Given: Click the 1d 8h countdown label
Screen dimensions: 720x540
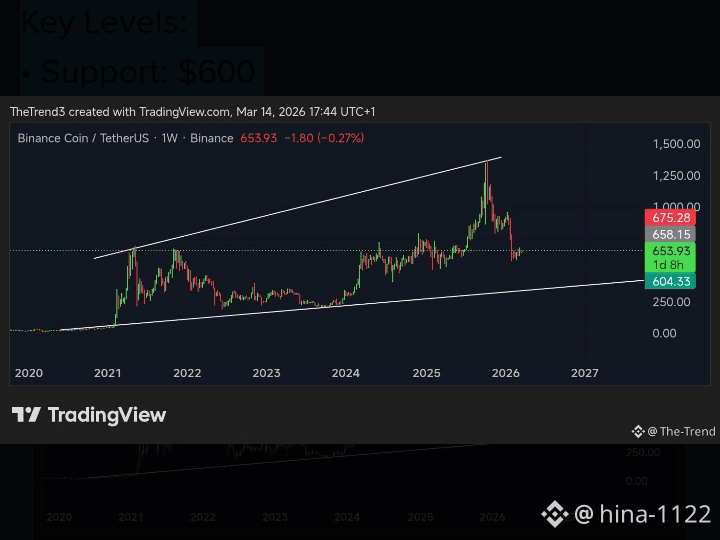Looking at the screenshot, I should coord(668,265).
